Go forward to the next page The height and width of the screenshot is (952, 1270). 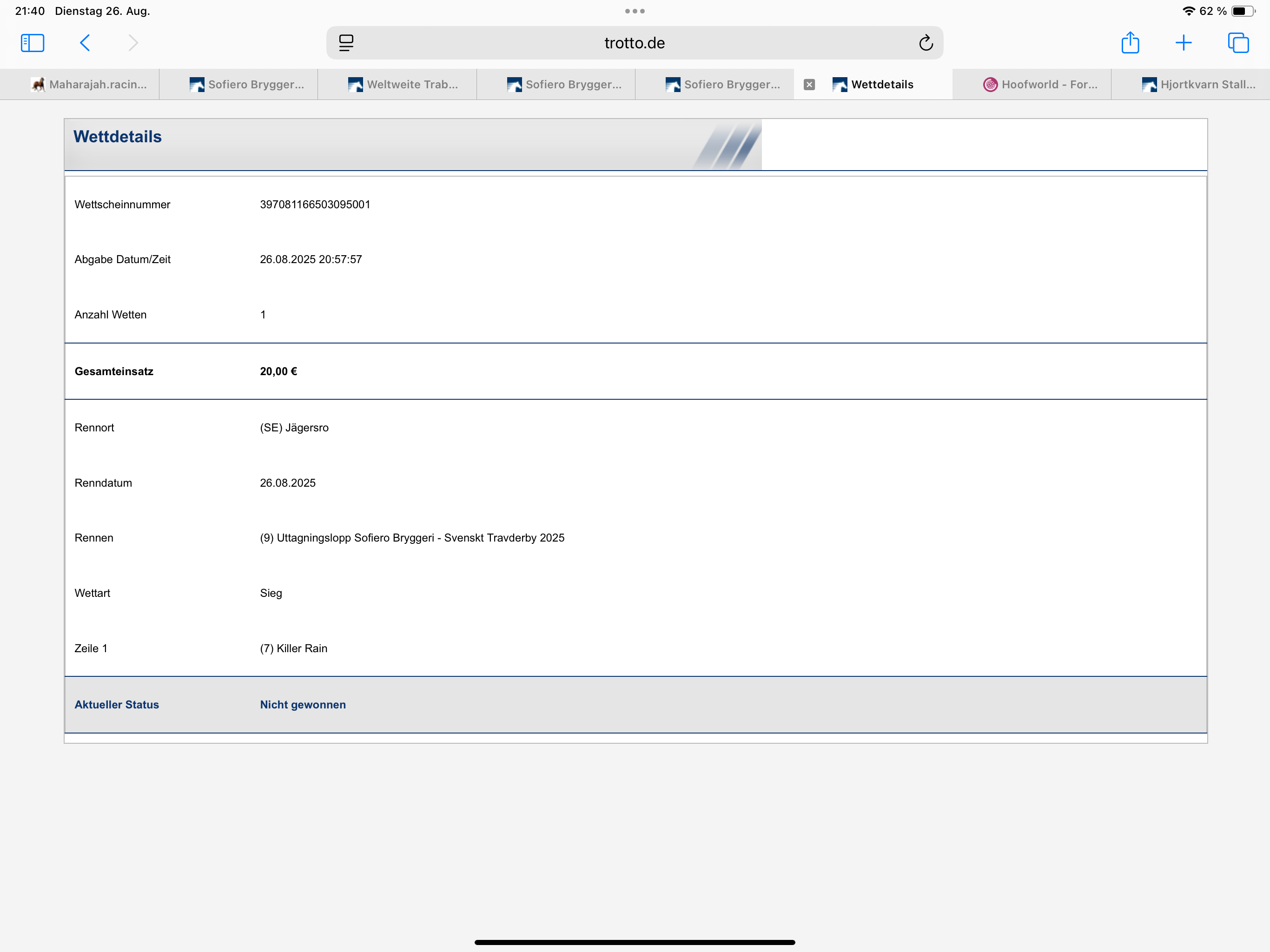coord(132,43)
